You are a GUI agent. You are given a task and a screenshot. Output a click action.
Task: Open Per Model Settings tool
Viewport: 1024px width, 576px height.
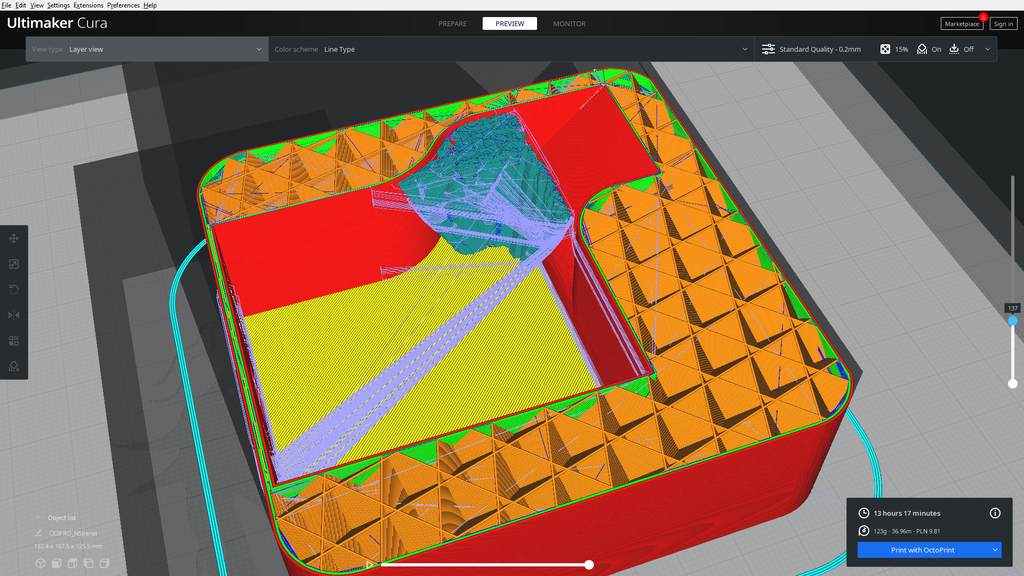pyautogui.click(x=14, y=340)
